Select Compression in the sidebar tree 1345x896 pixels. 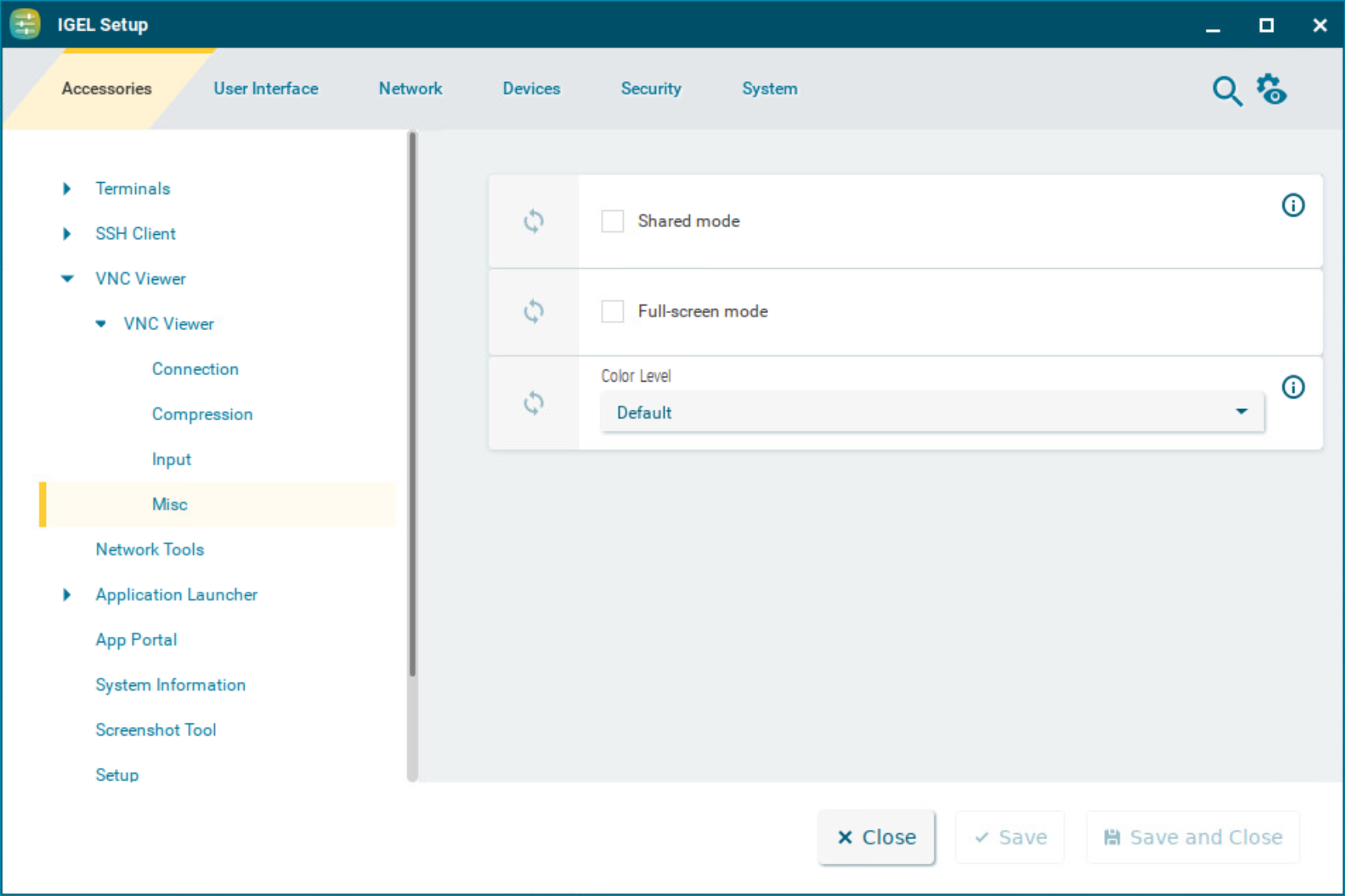202,414
